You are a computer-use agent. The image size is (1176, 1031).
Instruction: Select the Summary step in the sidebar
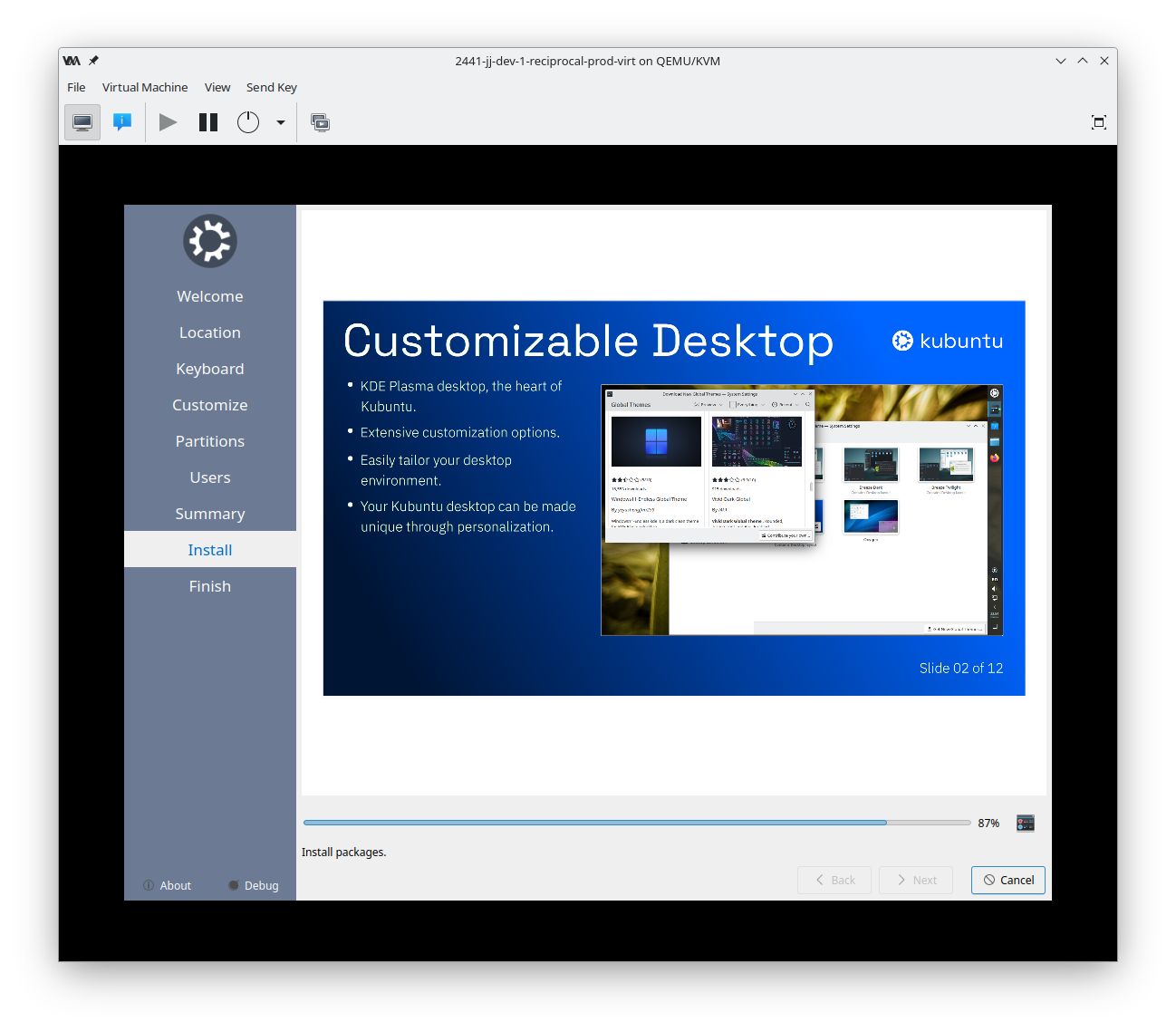click(x=210, y=514)
